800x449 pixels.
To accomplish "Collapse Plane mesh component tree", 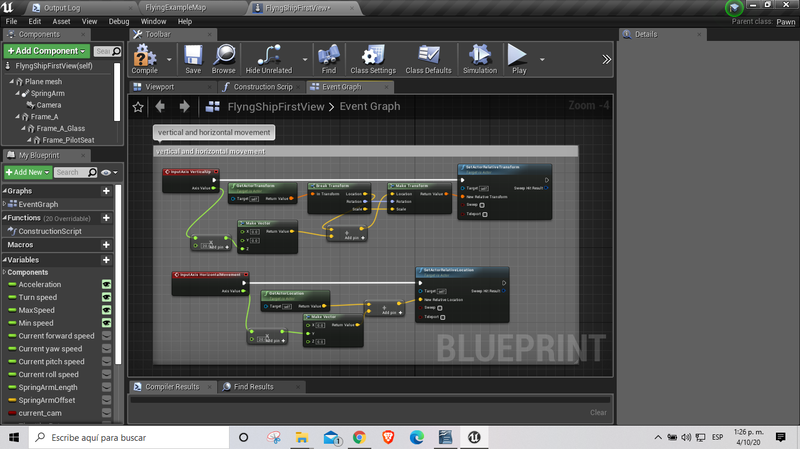I will (12, 82).
